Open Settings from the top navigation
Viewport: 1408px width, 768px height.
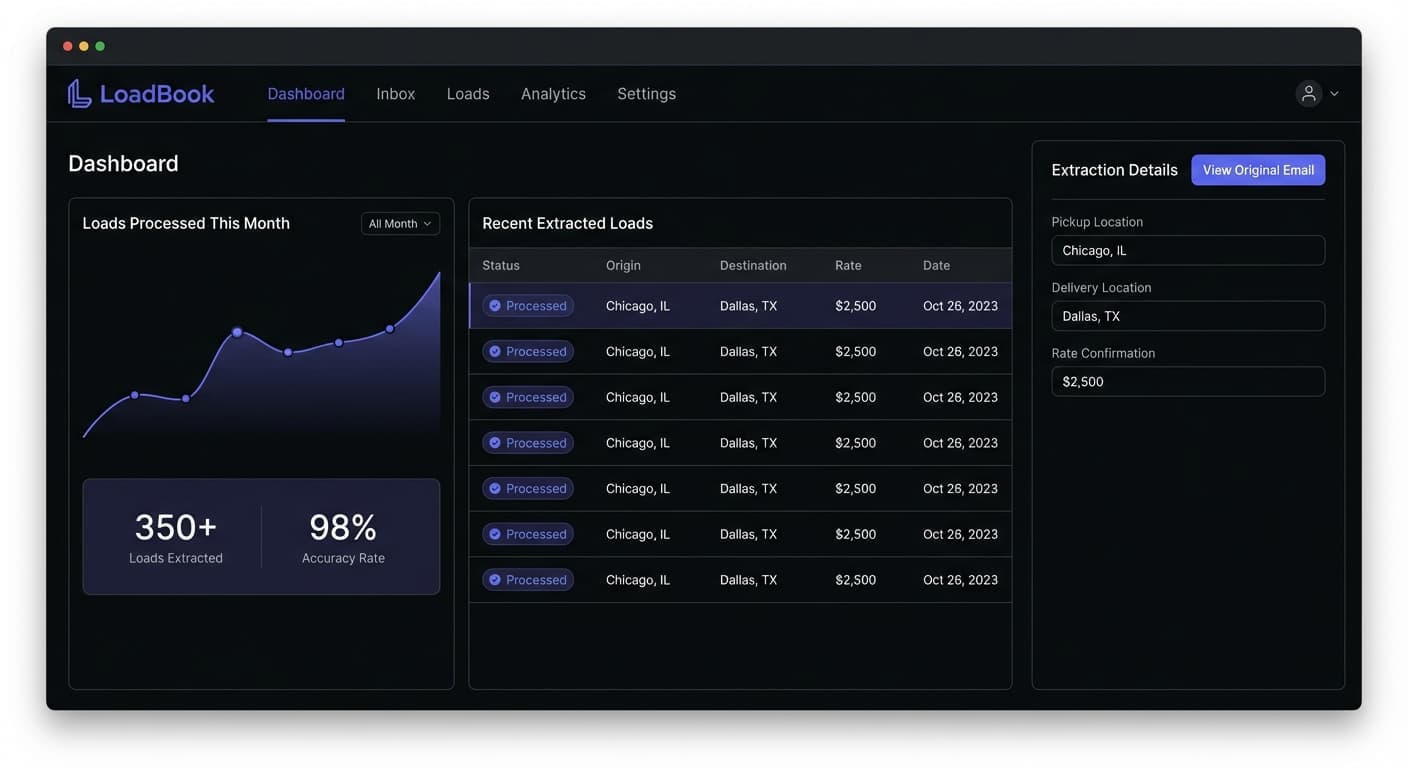pos(646,93)
